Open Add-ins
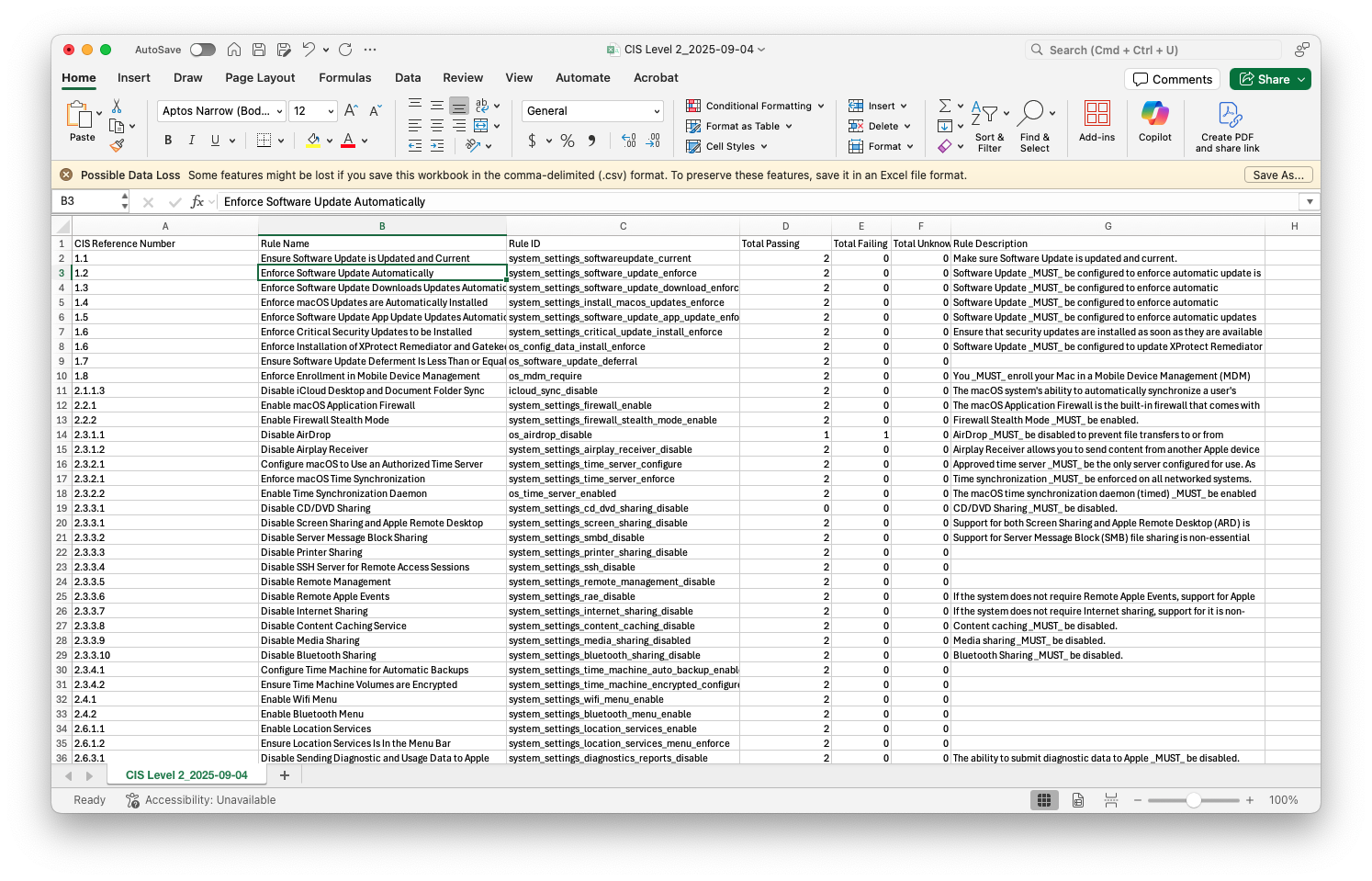Viewport: 1372px width, 881px height. (x=1096, y=121)
